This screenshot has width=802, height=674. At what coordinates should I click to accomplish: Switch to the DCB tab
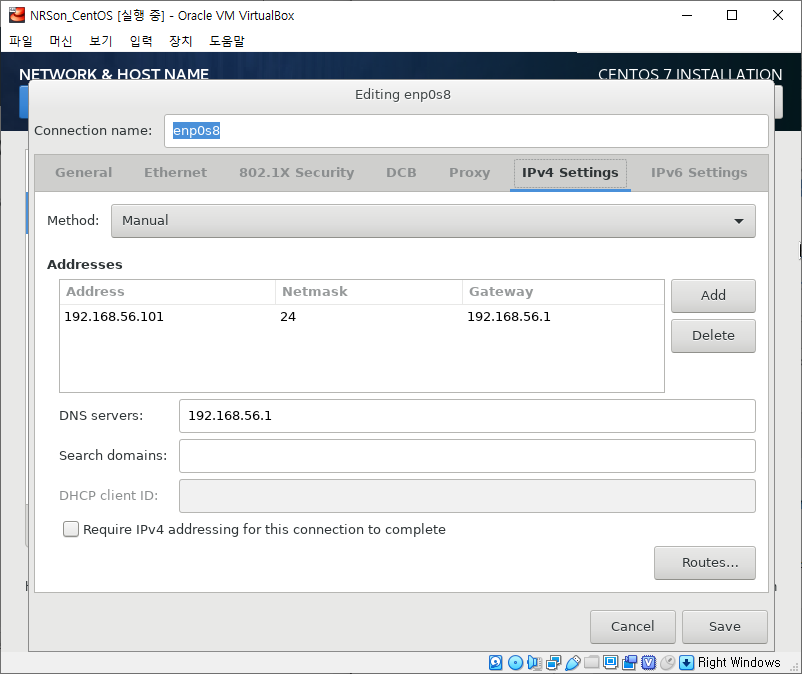(x=402, y=173)
